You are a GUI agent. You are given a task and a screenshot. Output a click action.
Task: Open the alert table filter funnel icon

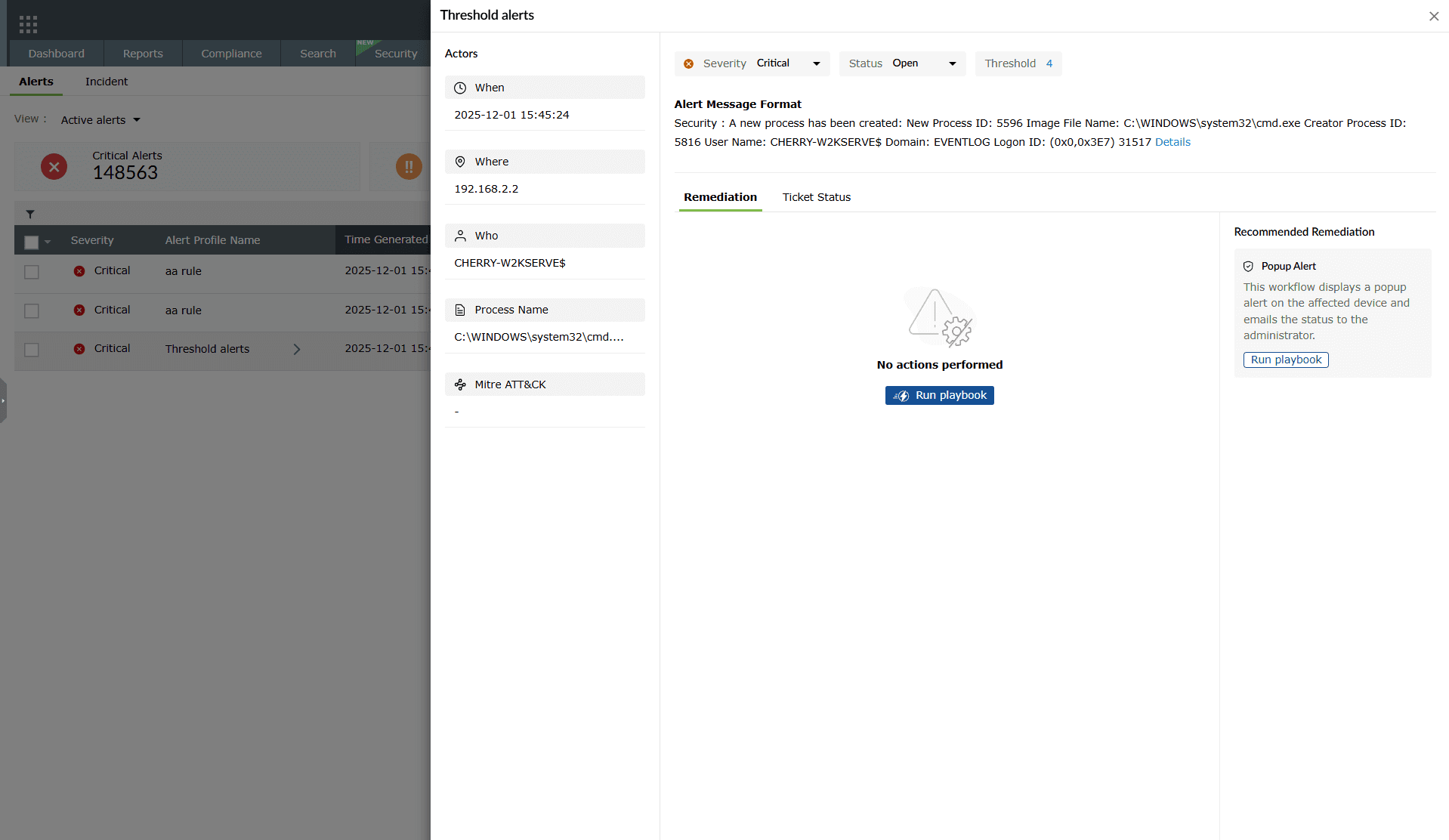point(30,215)
